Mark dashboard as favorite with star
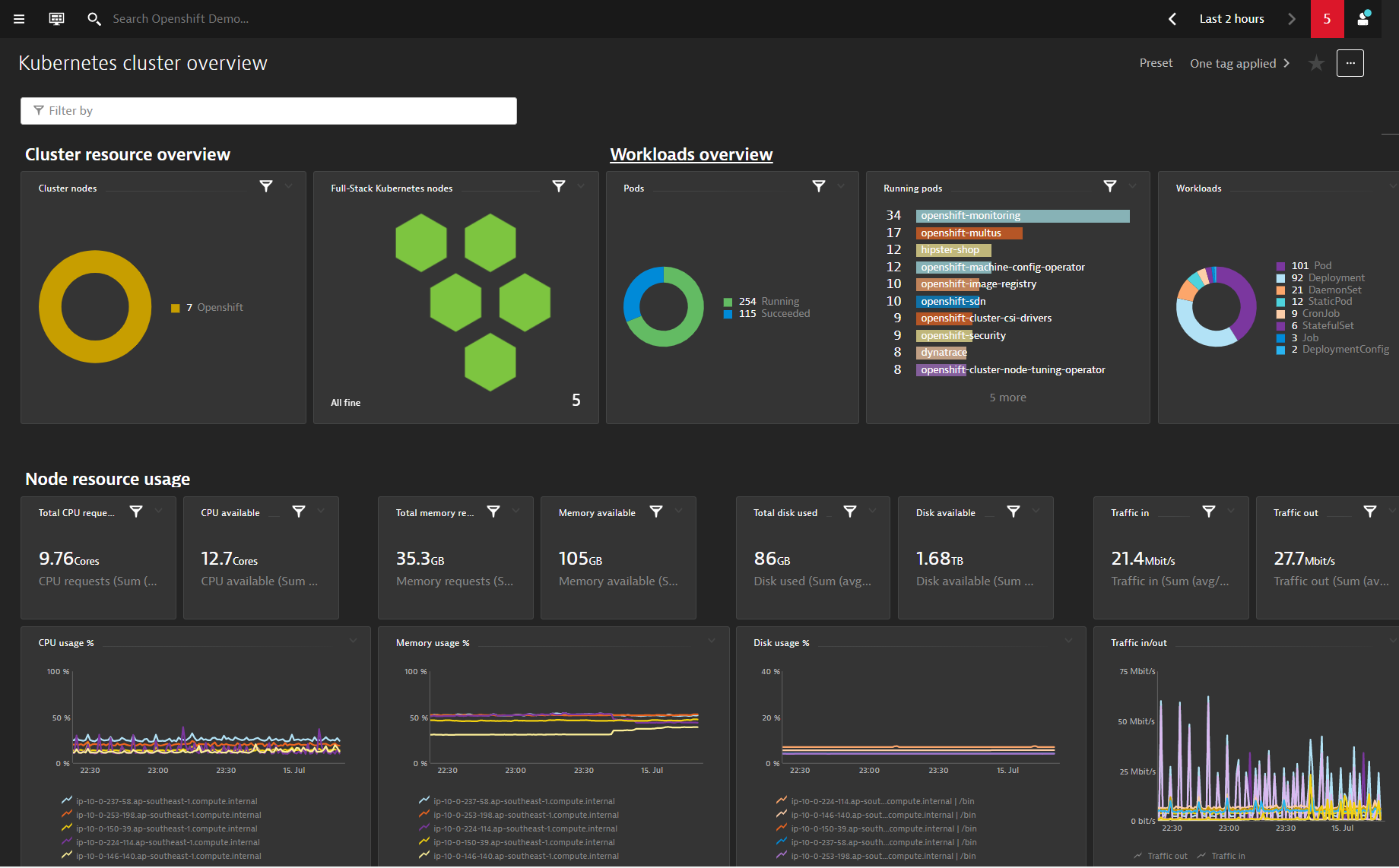Image resolution: width=1399 pixels, height=868 pixels. coord(1316,63)
